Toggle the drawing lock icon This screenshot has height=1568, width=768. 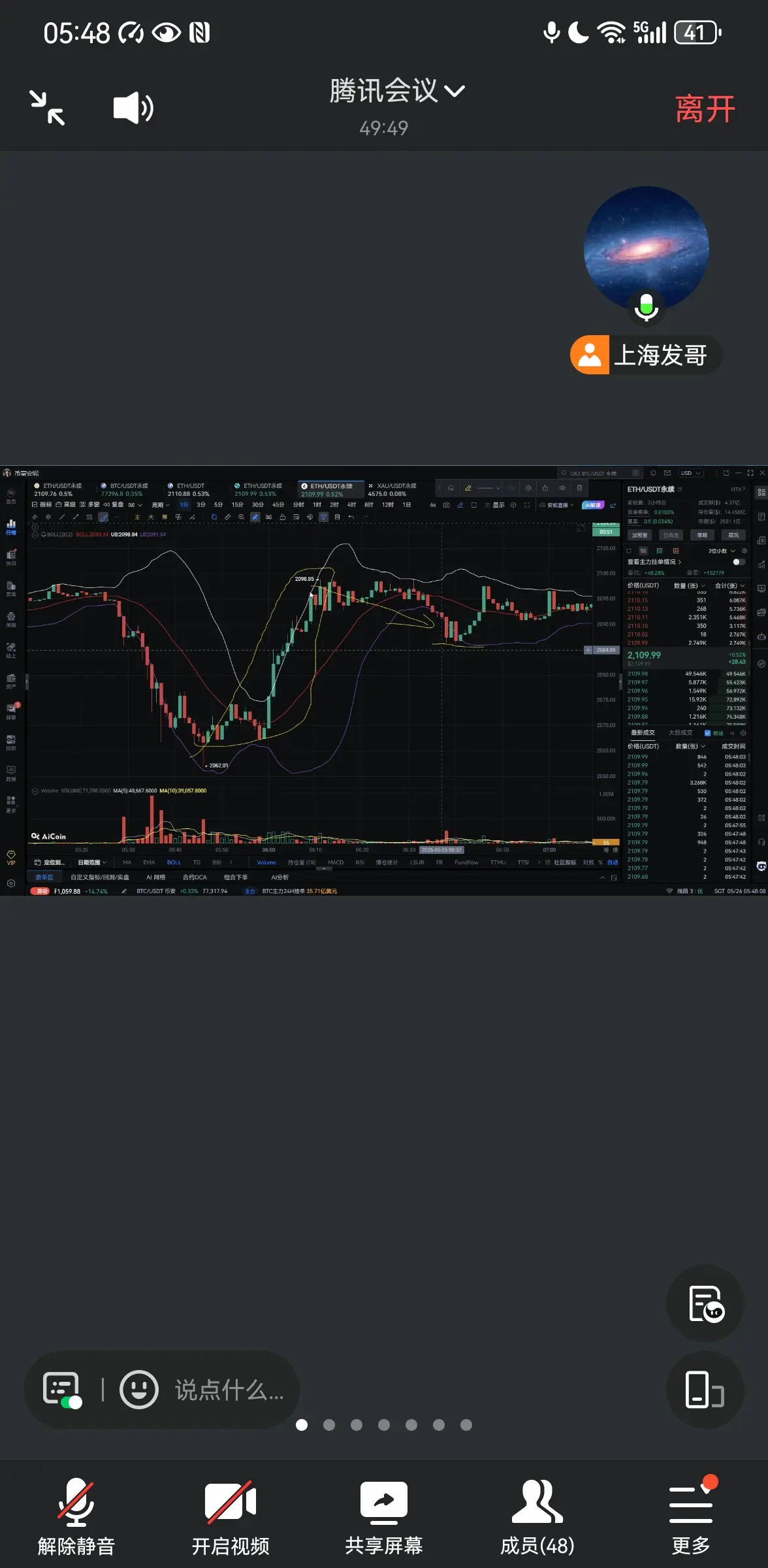pyautogui.click(x=545, y=488)
